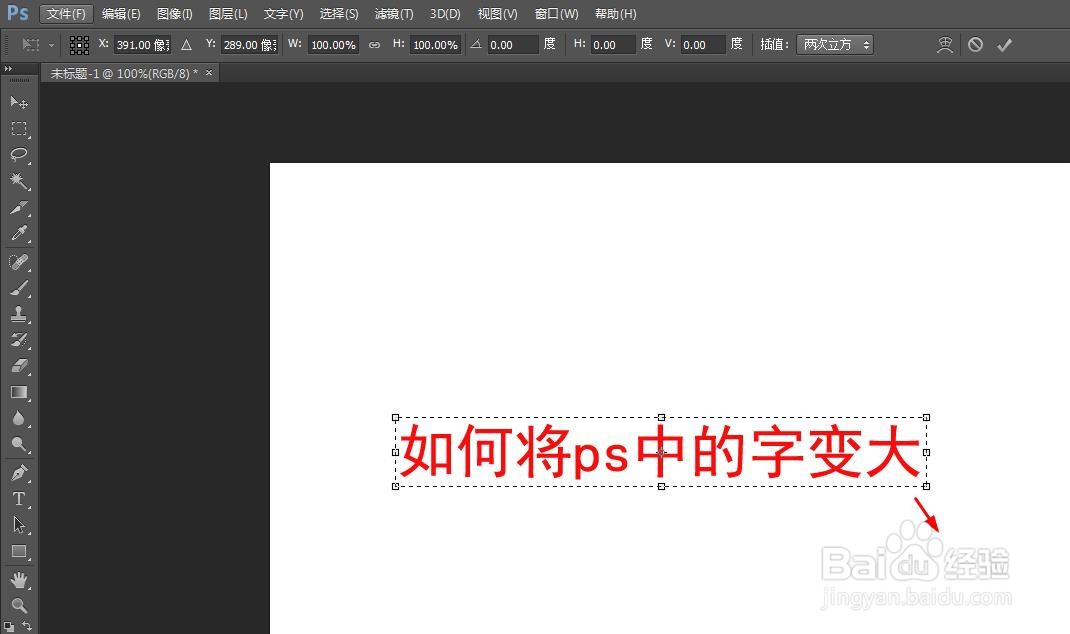The image size is (1070, 634).
Task: Select the Brush tool
Action: 18,288
